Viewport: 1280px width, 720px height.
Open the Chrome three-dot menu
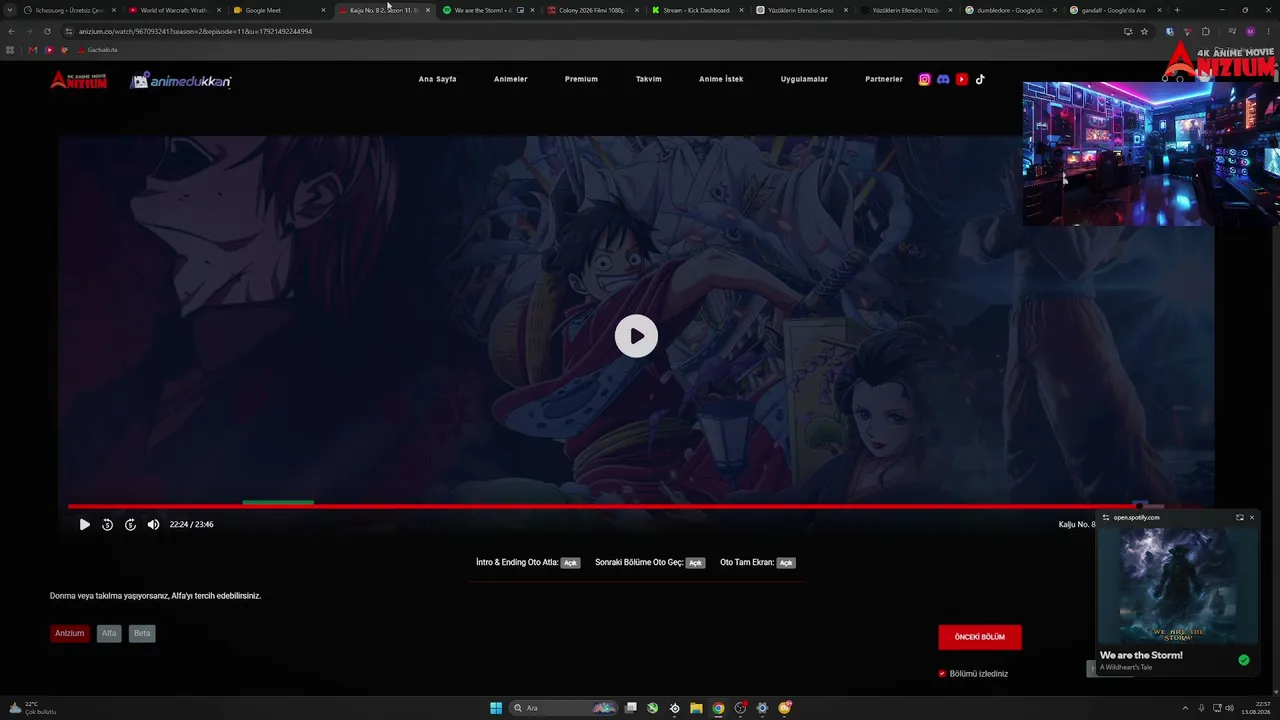tap(1269, 31)
